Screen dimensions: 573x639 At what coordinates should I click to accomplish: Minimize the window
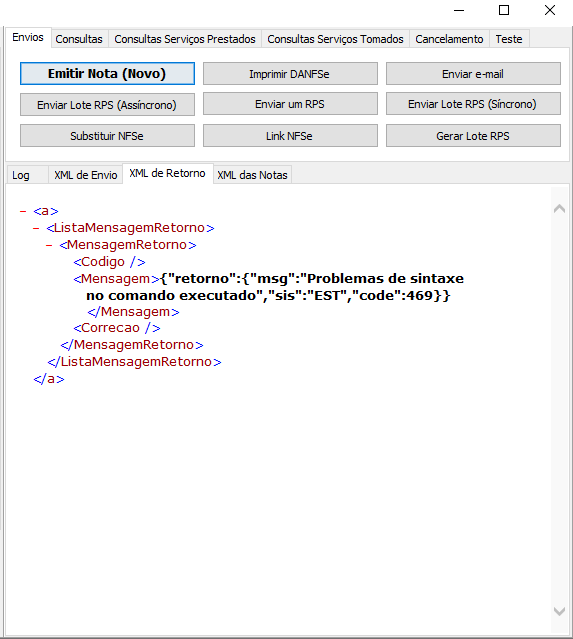[x=459, y=10]
